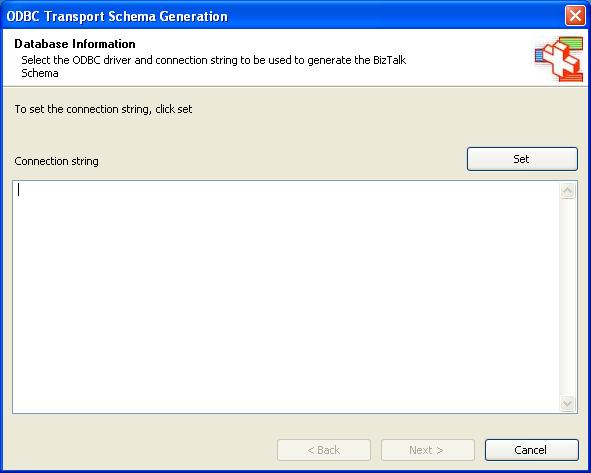
Task: Click the disabled Next button
Action: click(427, 450)
